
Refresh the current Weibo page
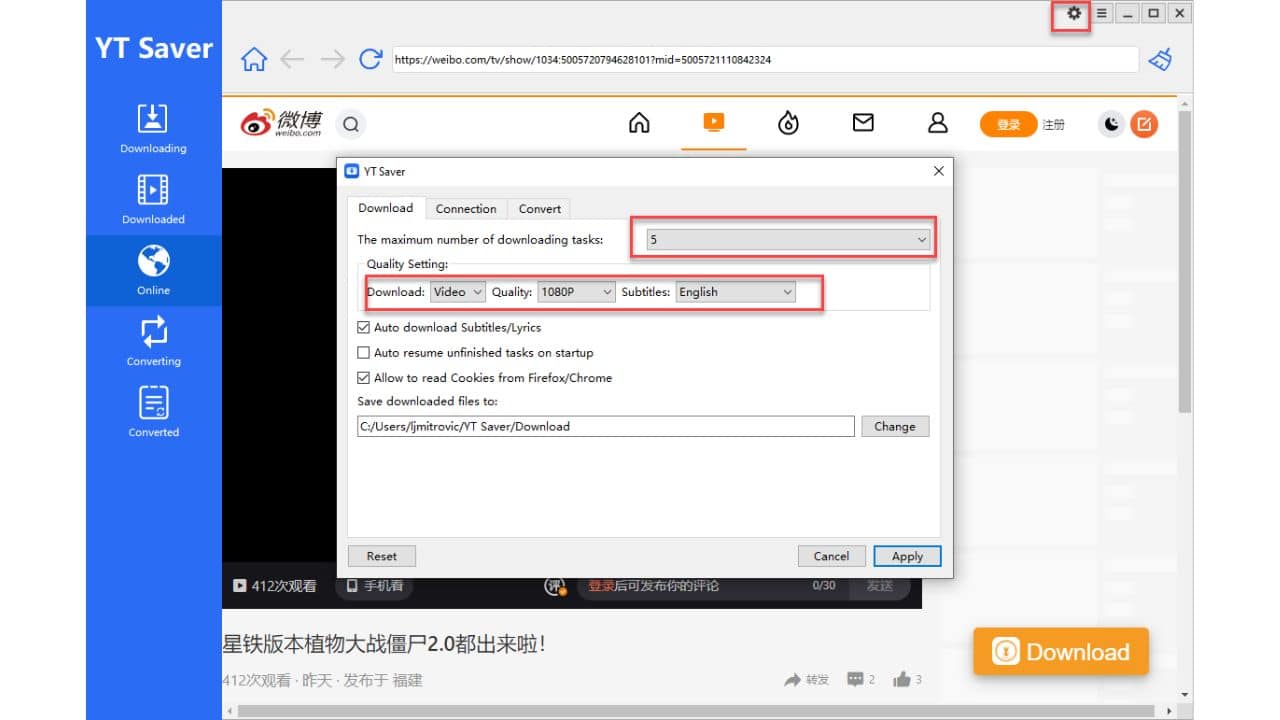[x=370, y=59]
